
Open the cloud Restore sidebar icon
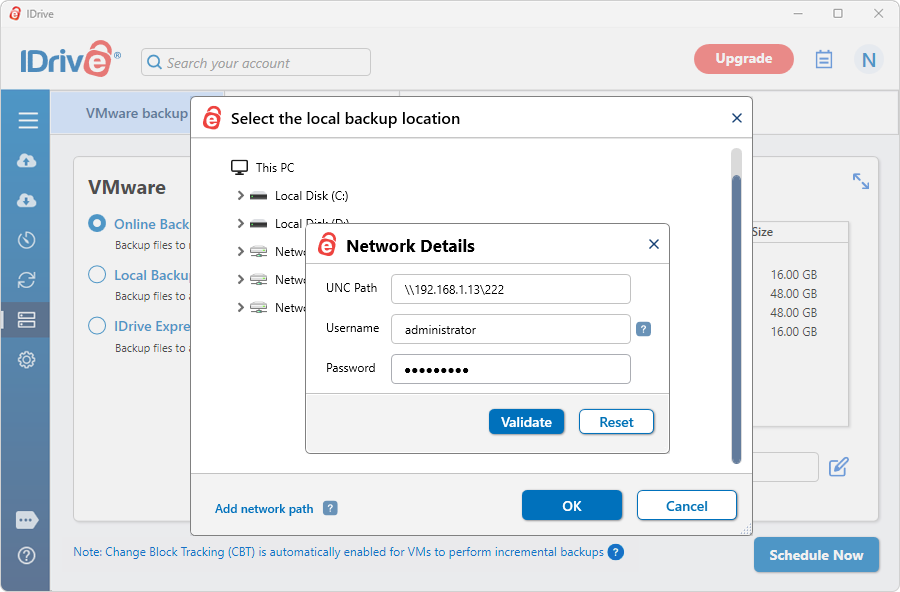[26, 200]
